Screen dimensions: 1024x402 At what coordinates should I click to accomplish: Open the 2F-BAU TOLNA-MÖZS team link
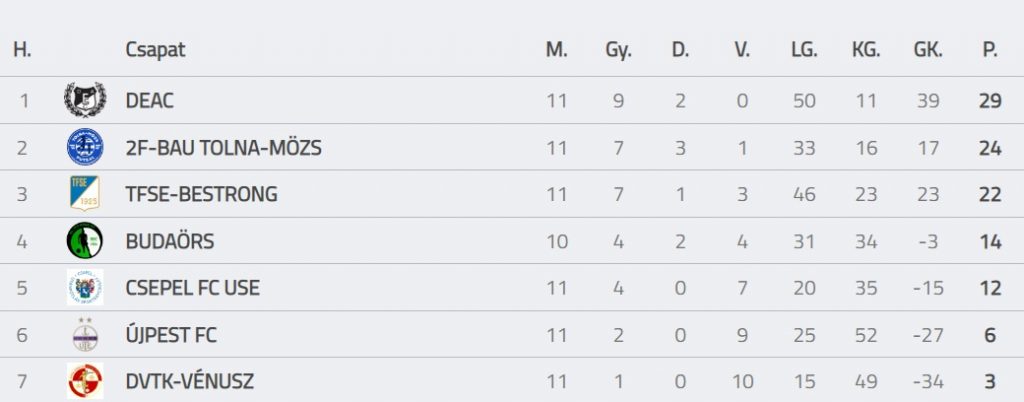223,147
